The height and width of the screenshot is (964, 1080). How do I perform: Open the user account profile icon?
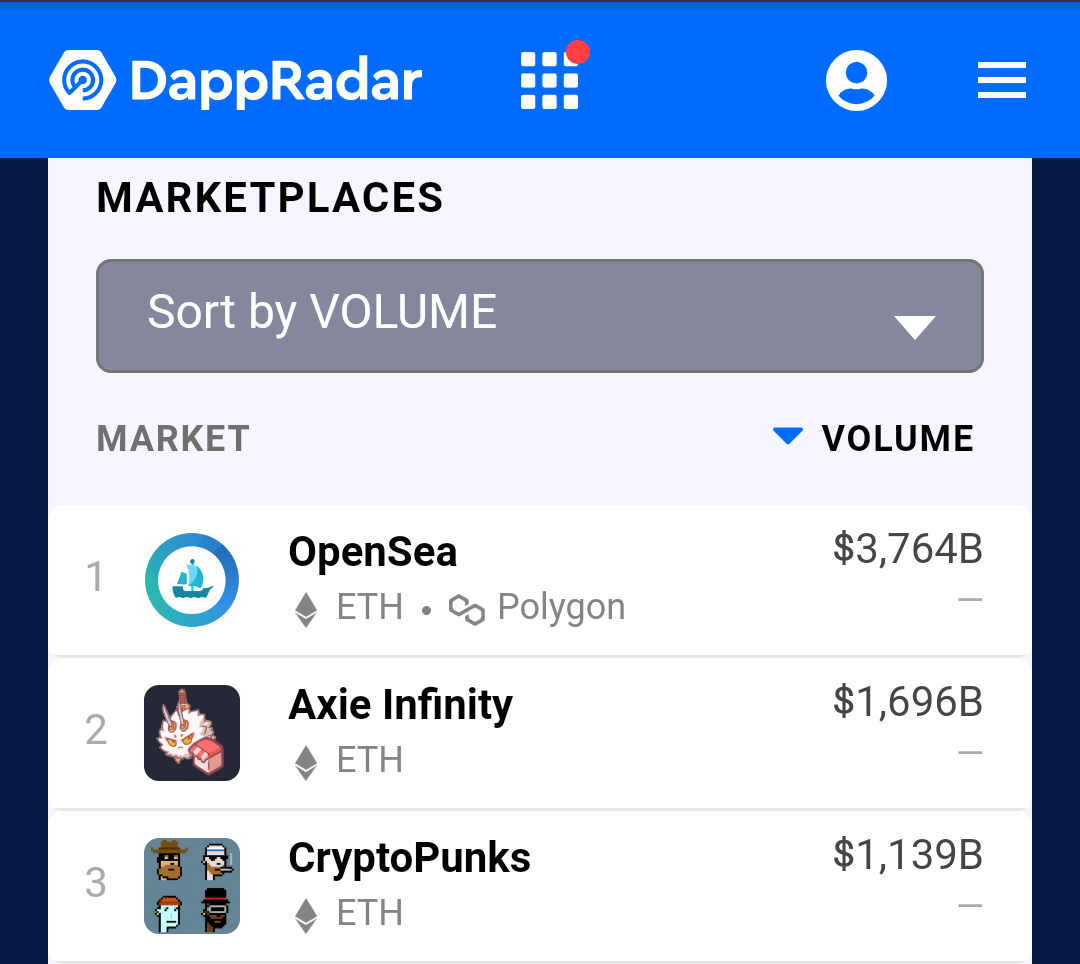856,80
